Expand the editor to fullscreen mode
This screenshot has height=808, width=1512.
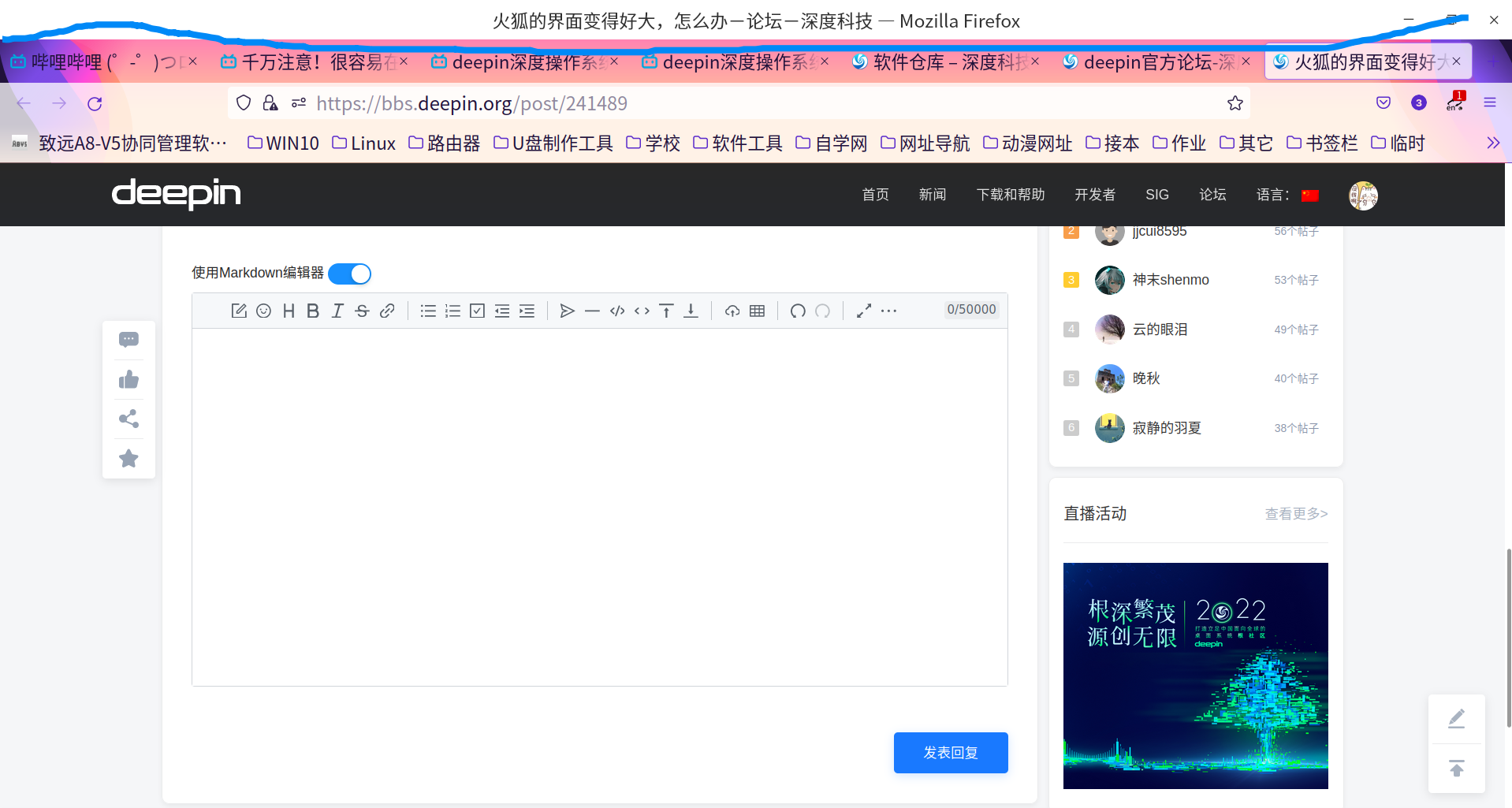(864, 311)
